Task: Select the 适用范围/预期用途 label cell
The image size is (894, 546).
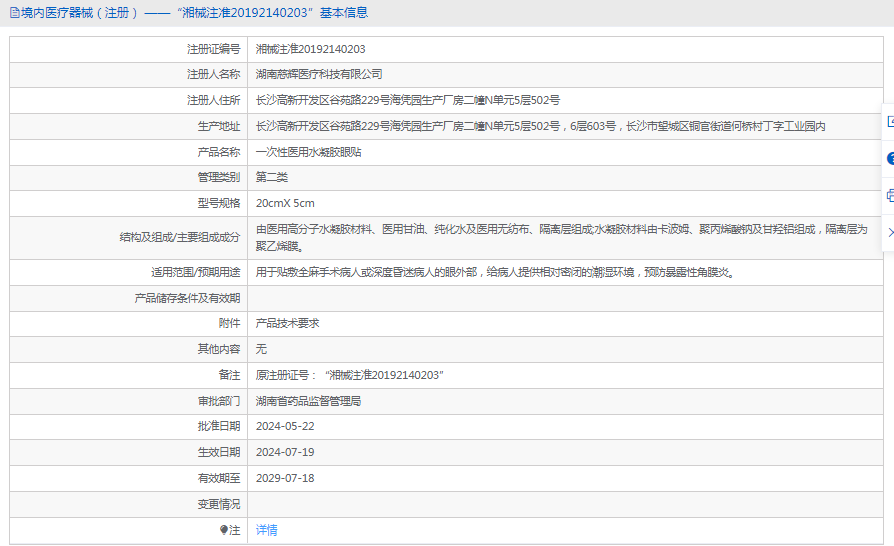Action: coord(128,272)
